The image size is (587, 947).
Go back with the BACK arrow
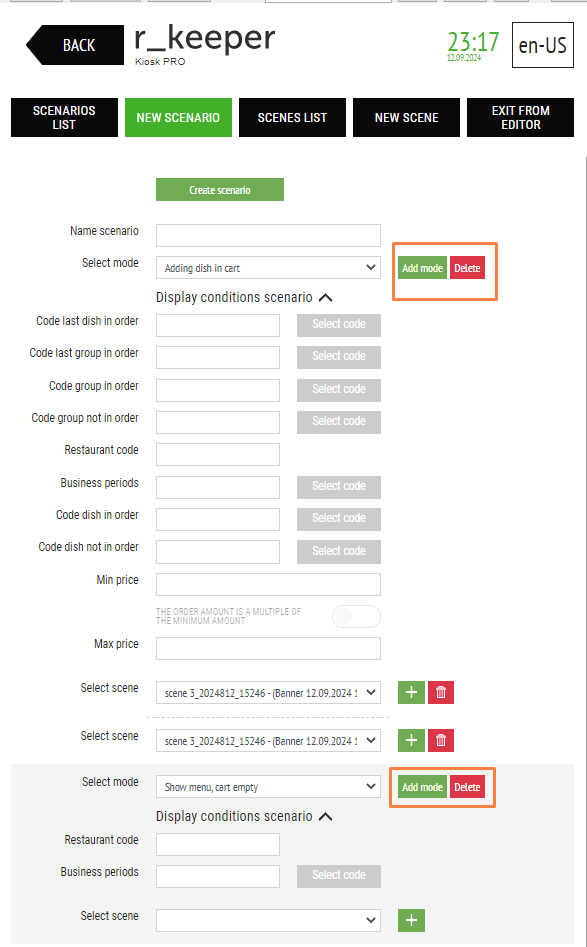coord(75,45)
